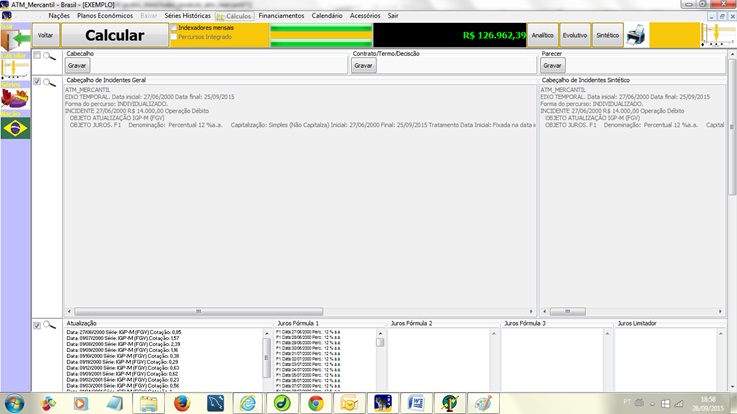
Task: Toggle the checkbox next to Cabeçalho row
Action: point(37,56)
